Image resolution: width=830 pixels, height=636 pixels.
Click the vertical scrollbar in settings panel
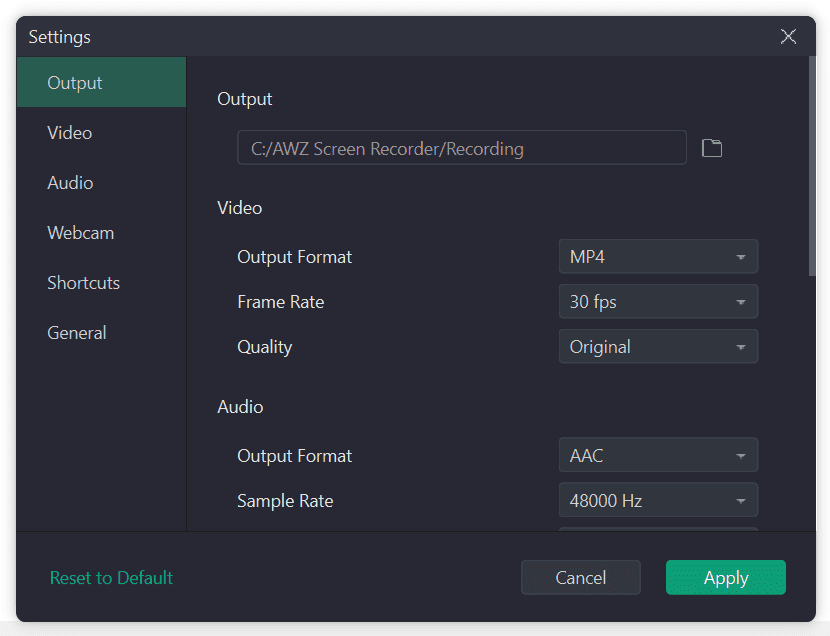click(812, 165)
